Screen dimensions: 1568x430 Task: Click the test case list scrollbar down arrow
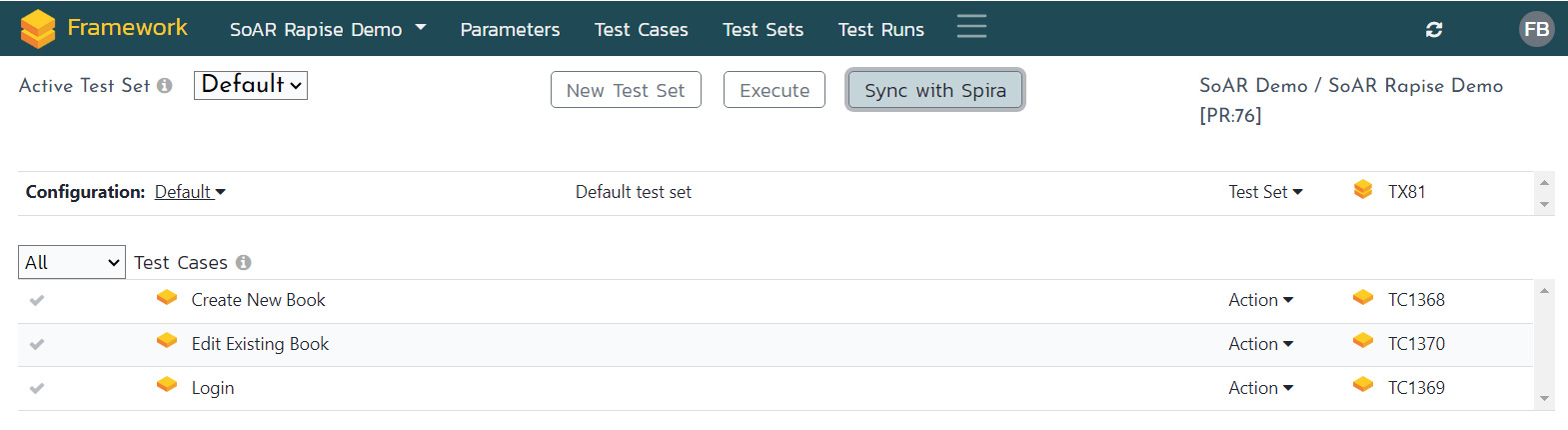[x=1544, y=399]
